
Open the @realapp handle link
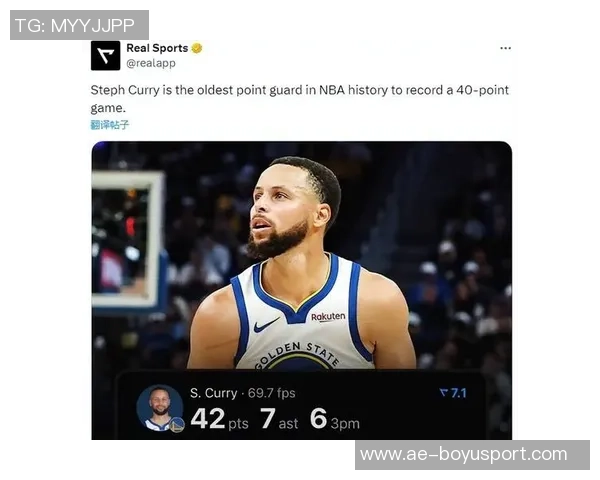[151, 63]
